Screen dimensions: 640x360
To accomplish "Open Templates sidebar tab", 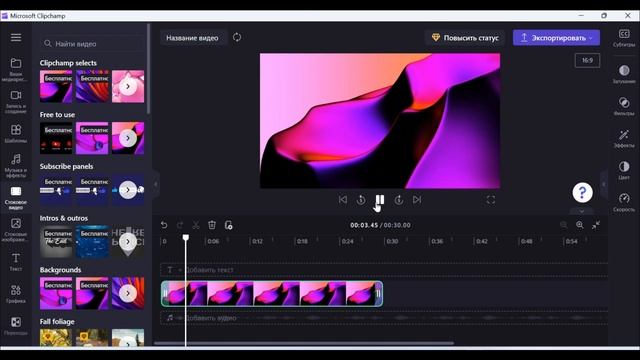I will pos(16,133).
